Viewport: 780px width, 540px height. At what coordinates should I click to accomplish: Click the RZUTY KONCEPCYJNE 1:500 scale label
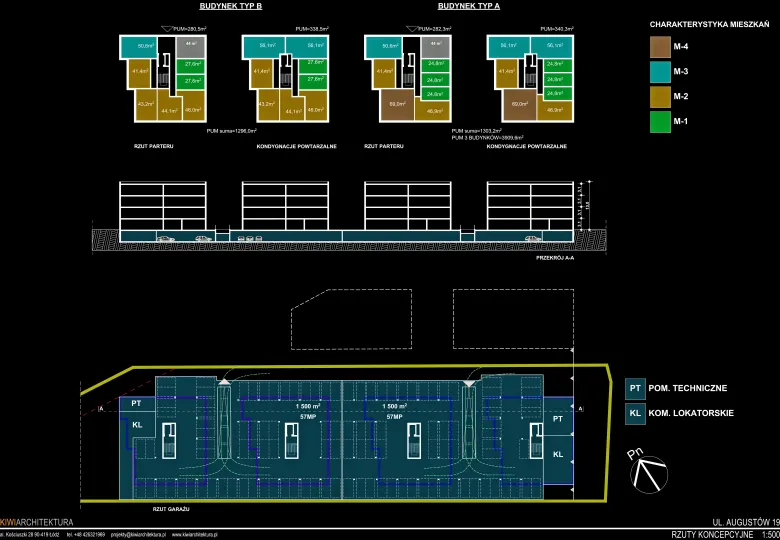[725, 535]
